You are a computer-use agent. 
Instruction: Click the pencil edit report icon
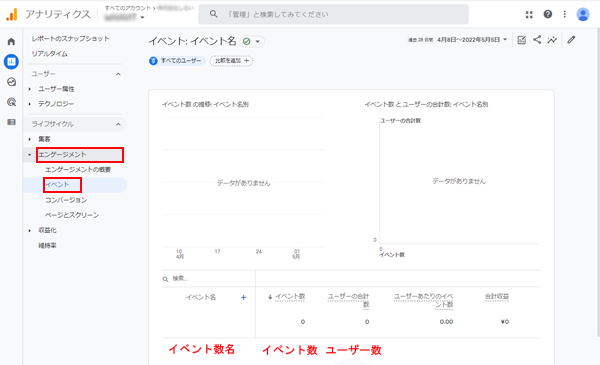click(x=571, y=40)
